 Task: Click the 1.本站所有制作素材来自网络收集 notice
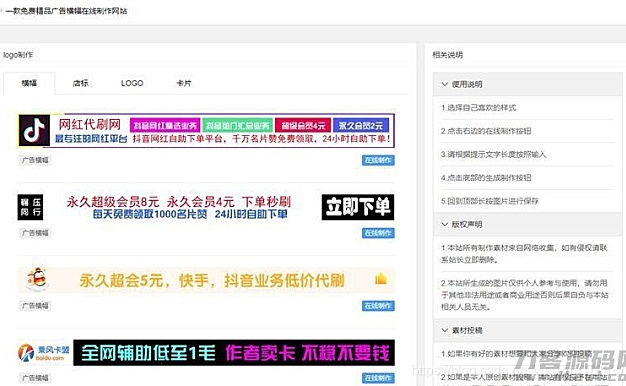point(524,253)
